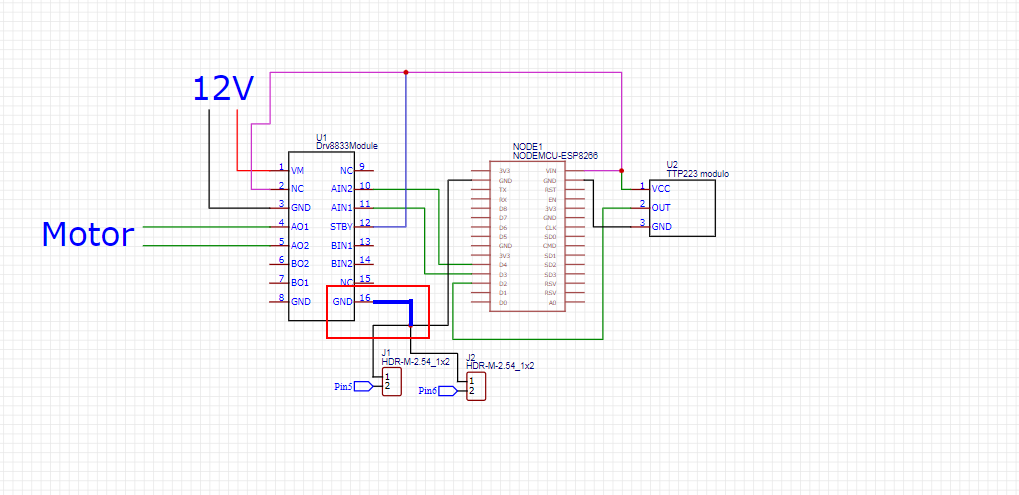
Task: Click the AIN2 pin label
Action: tap(342, 189)
